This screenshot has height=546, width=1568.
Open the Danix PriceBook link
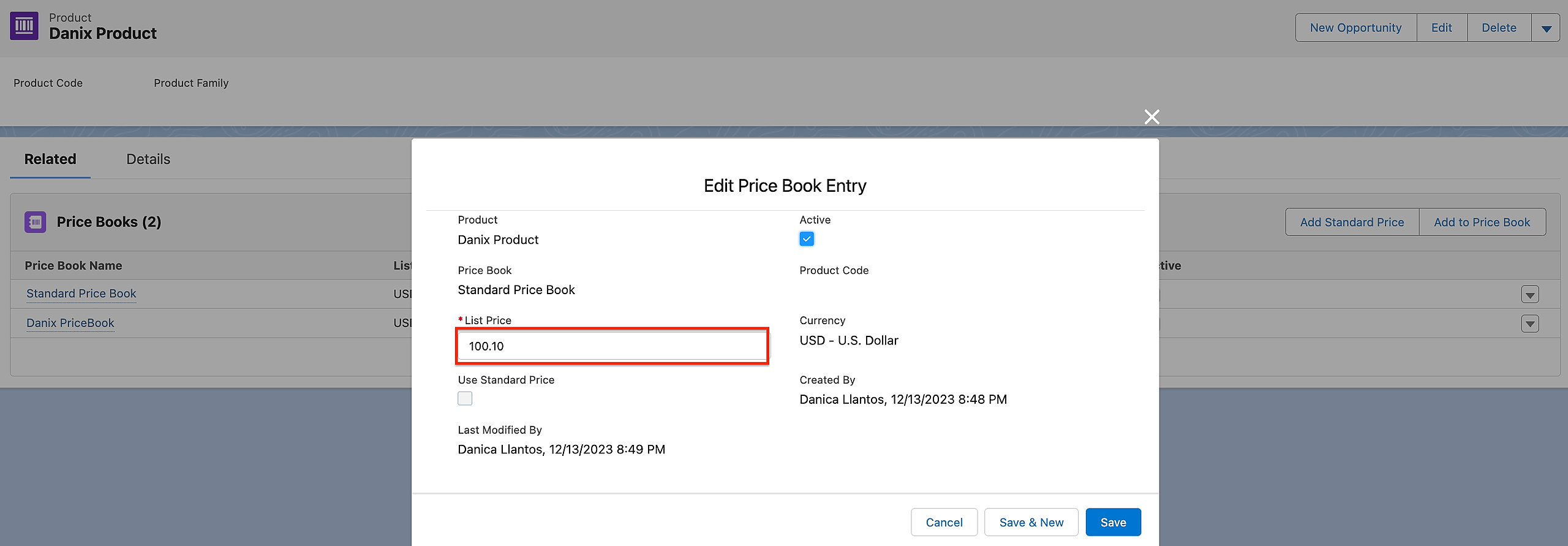tap(70, 323)
